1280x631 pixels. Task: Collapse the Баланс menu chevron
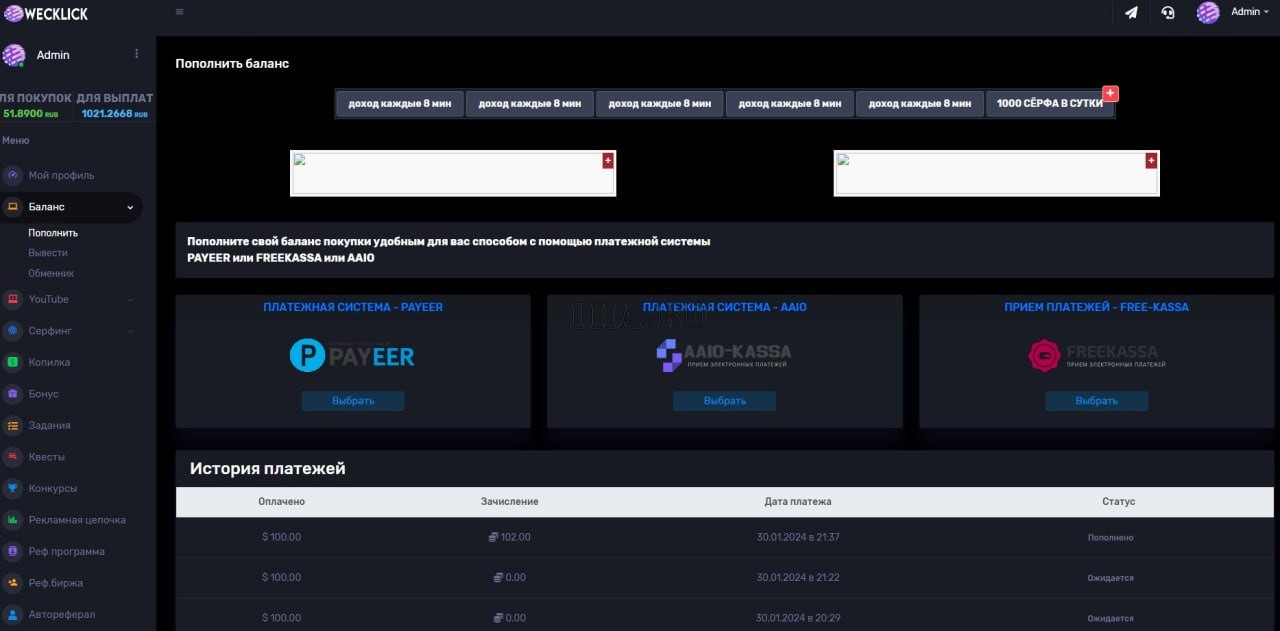pyautogui.click(x=129, y=207)
